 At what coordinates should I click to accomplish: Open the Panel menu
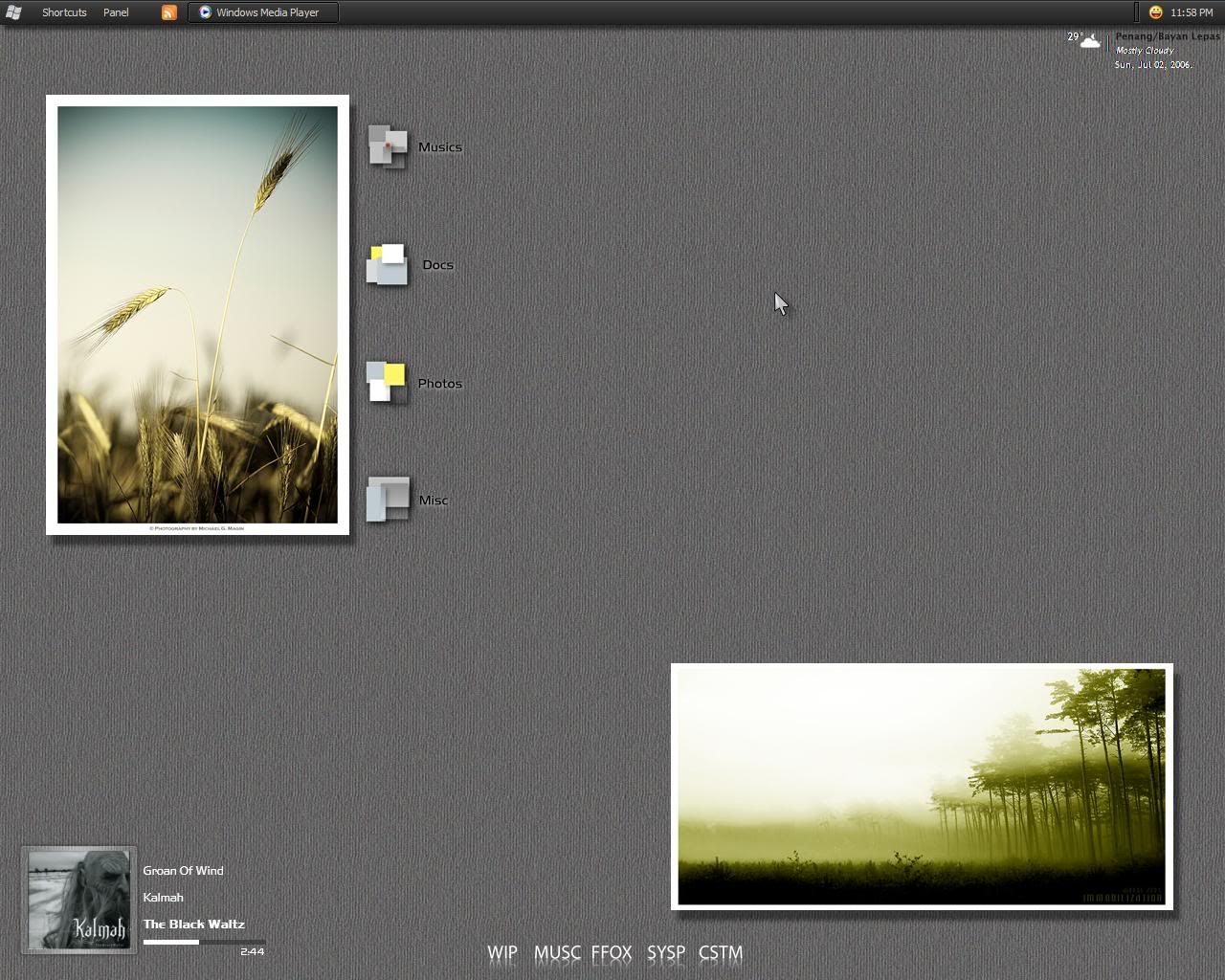(116, 12)
